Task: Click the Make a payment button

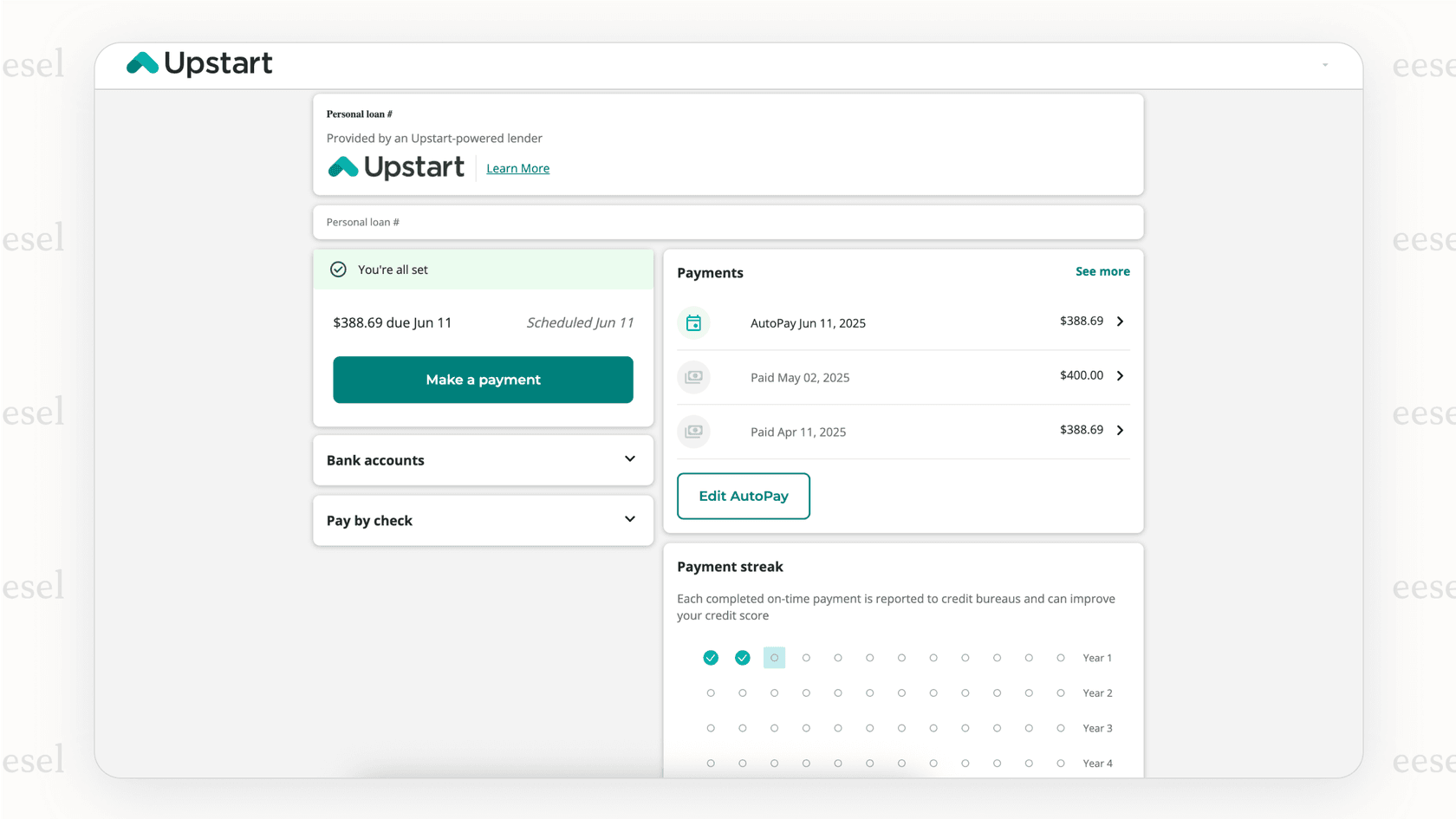Action: tap(483, 380)
